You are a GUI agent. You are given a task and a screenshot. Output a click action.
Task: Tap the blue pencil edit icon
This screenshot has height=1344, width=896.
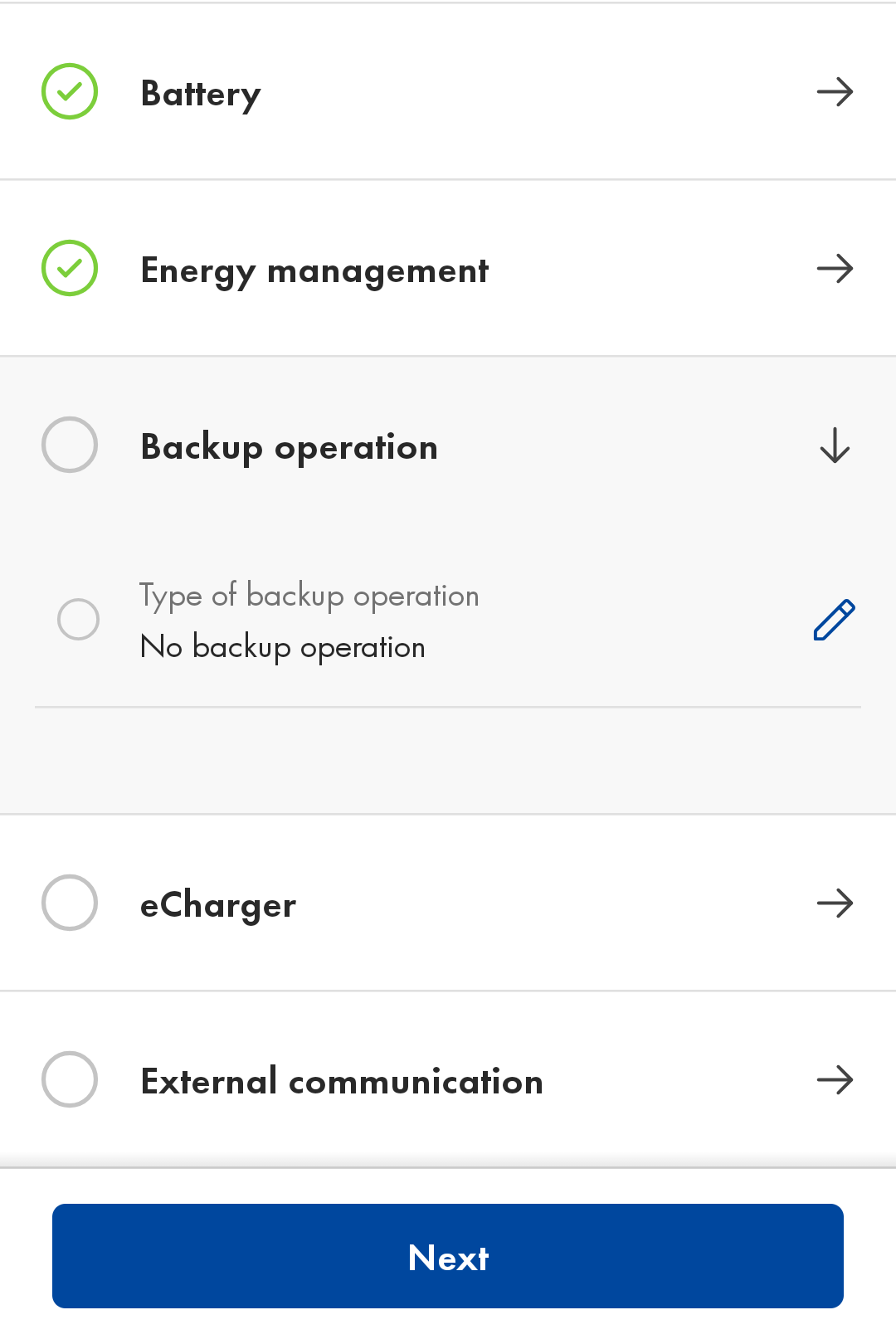(x=834, y=620)
